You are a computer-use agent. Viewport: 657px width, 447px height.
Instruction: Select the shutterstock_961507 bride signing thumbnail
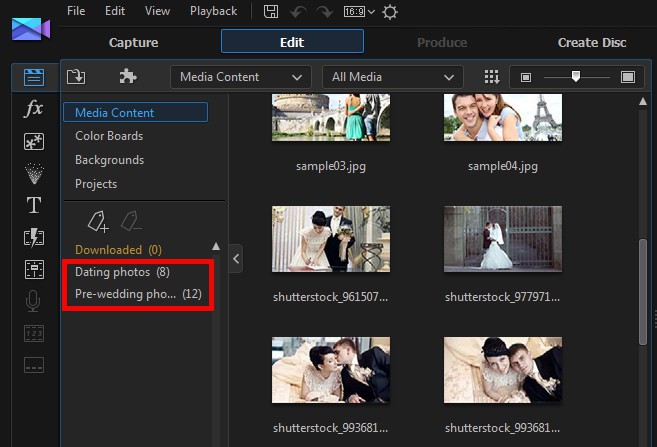331,239
